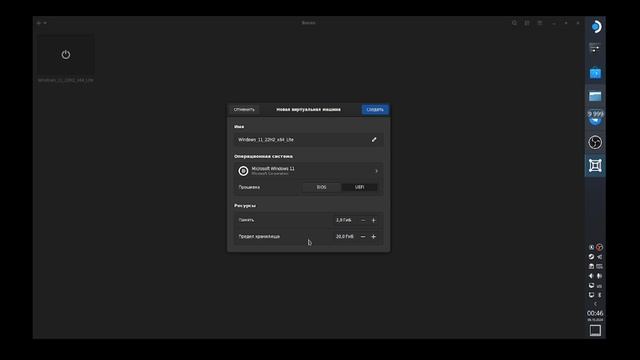
Task: Open the Microsoft Windows 11 operating system row
Action: click(309, 171)
